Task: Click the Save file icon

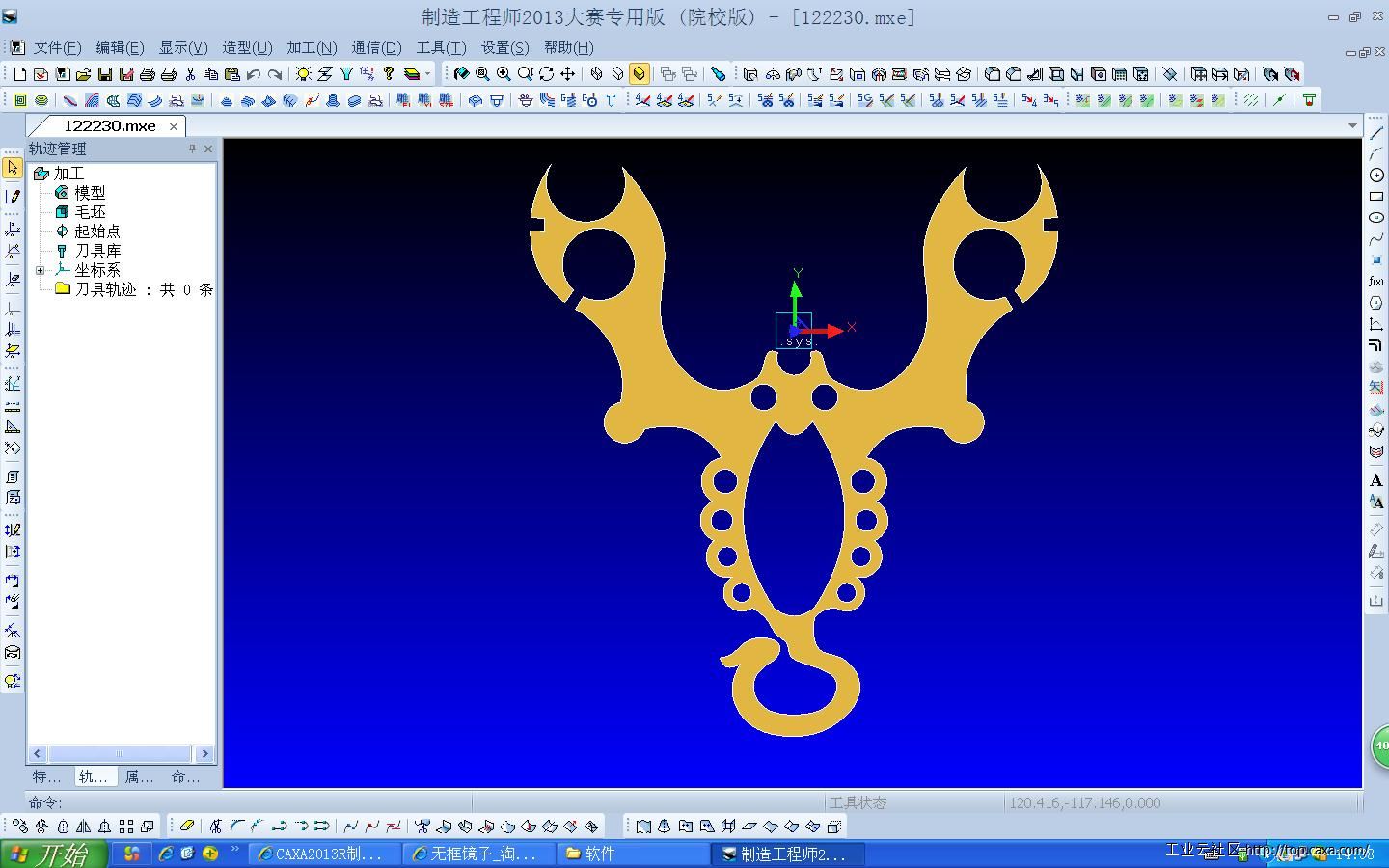Action: click(x=105, y=73)
